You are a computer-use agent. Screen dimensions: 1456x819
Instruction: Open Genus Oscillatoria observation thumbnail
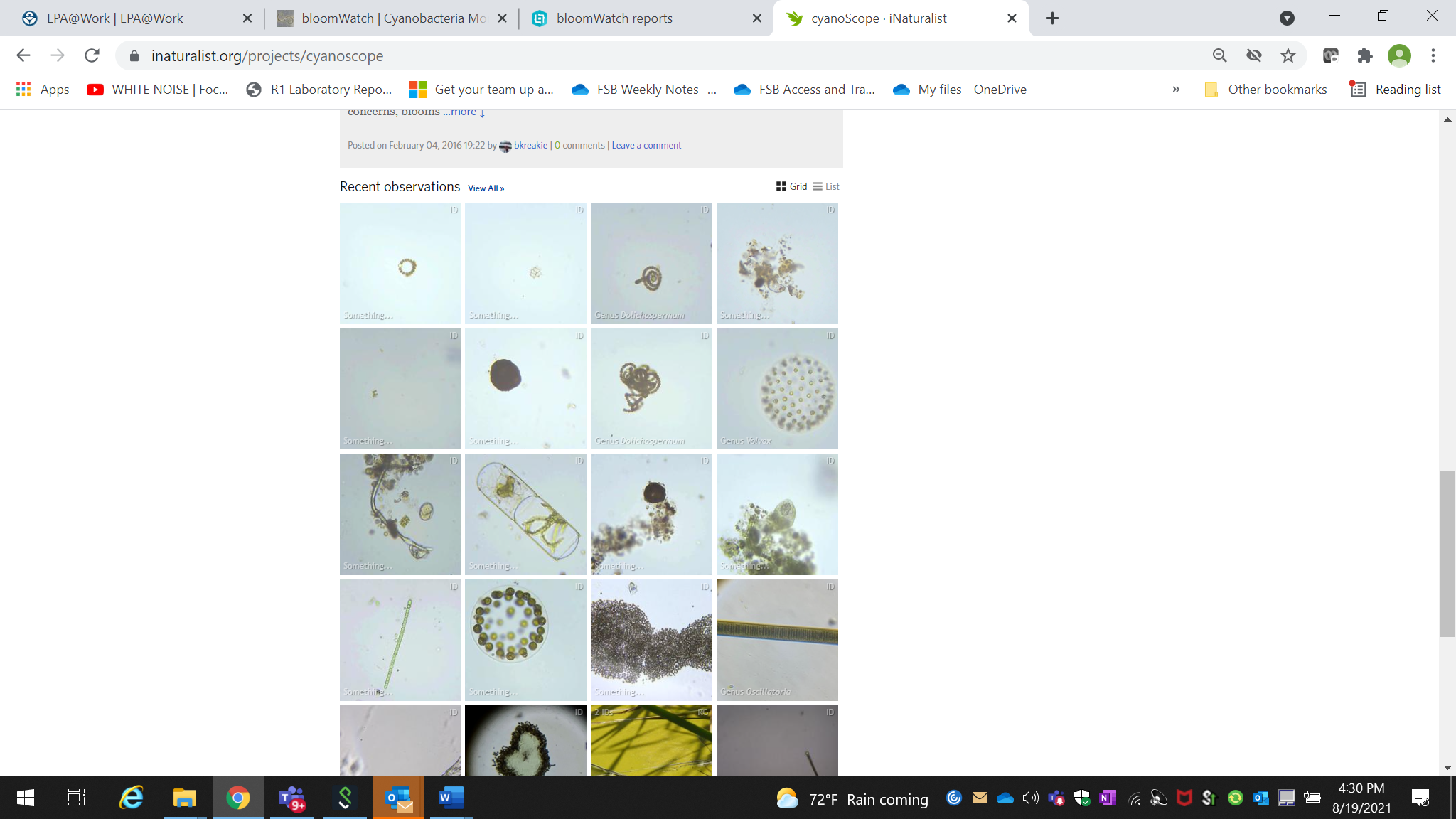777,640
